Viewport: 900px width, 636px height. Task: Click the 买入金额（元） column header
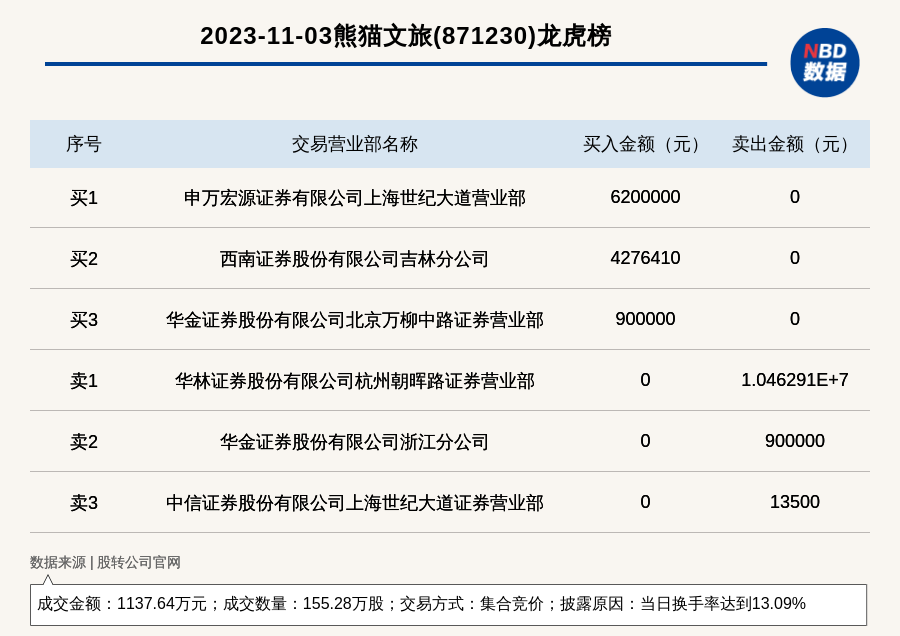tap(645, 144)
